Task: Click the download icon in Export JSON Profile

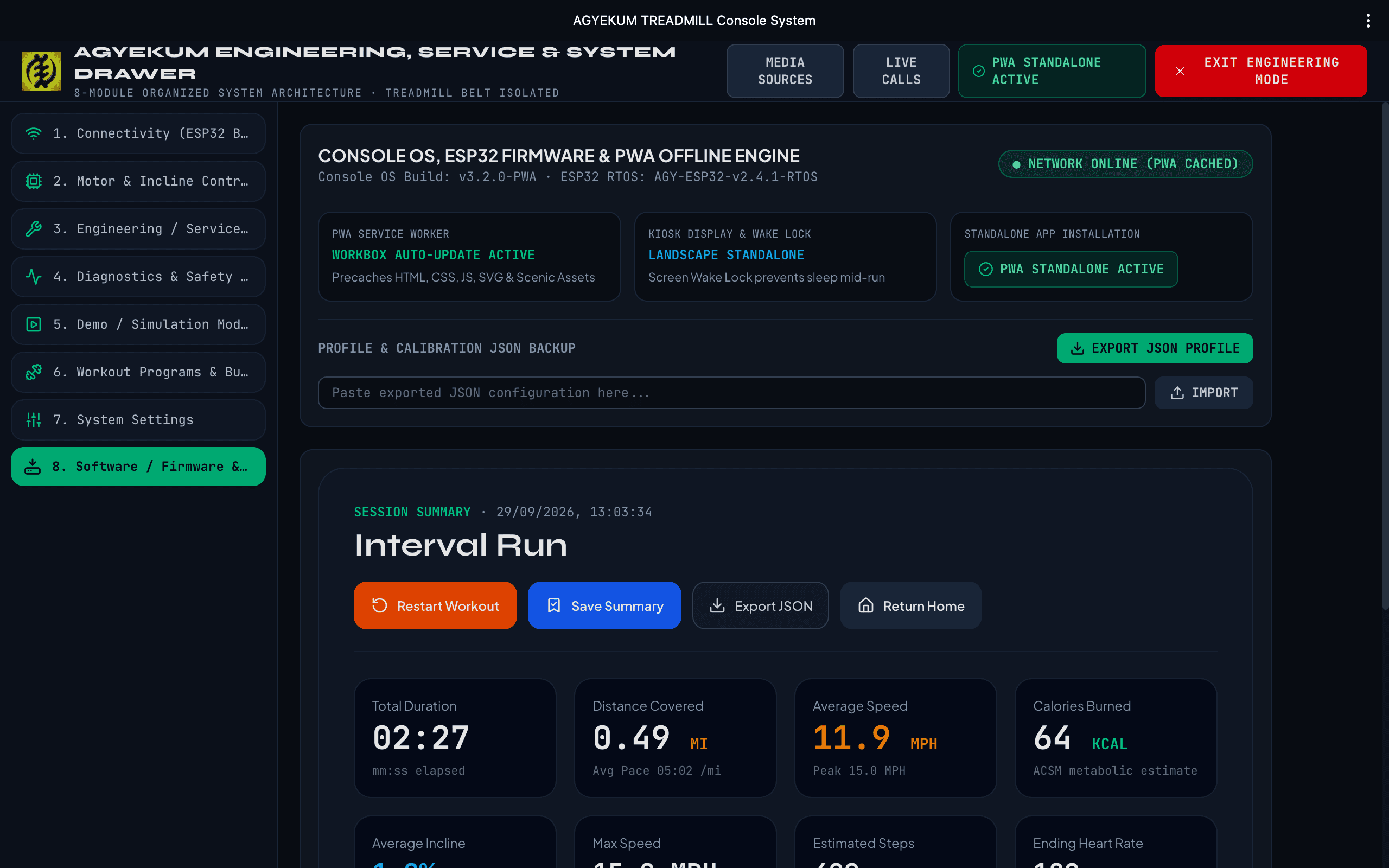Action: (1078, 348)
